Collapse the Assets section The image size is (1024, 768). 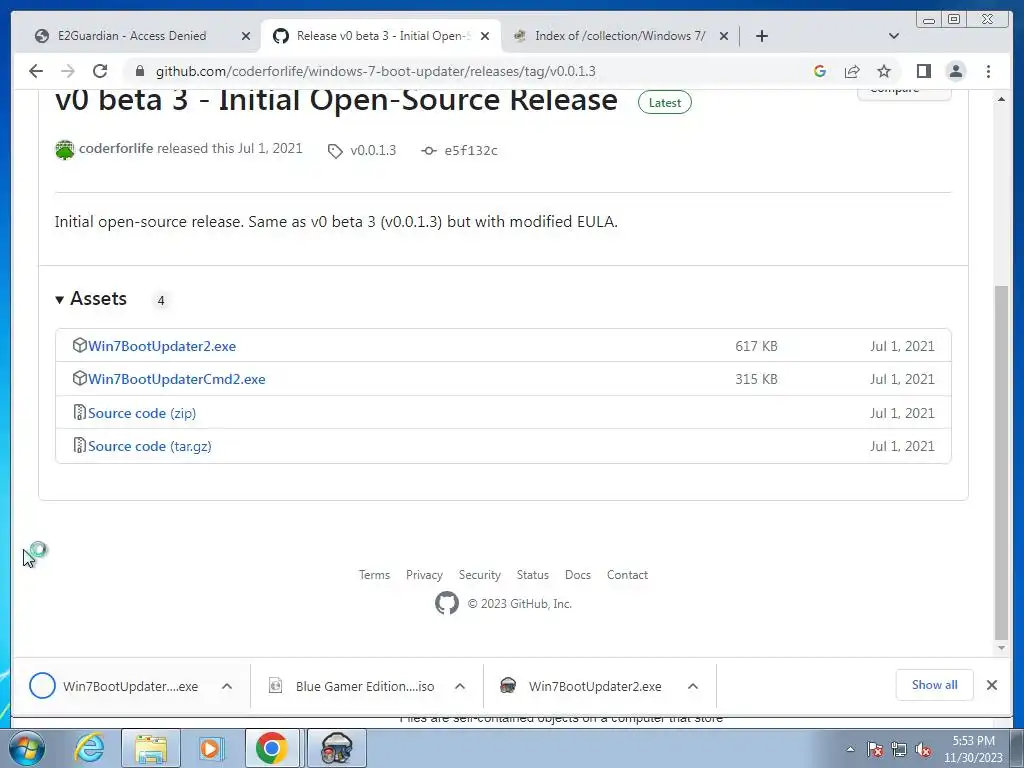91,298
